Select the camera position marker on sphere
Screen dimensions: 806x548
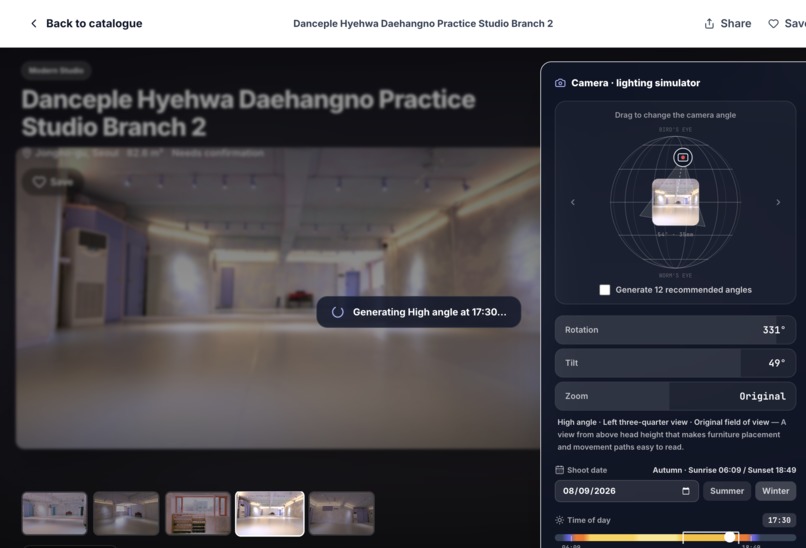[x=683, y=157]
